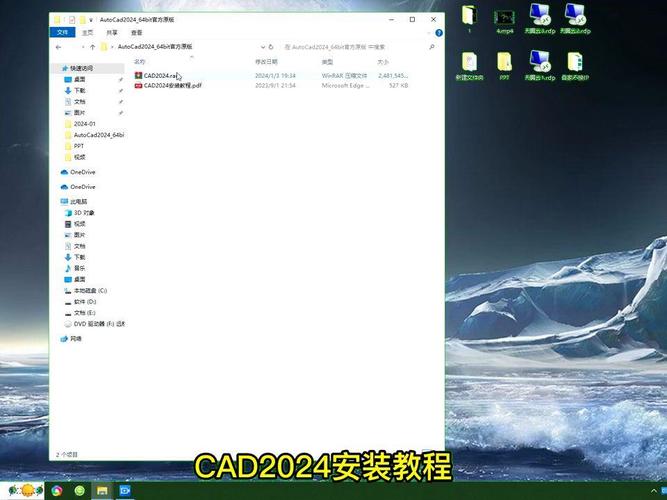Open AutoCad2024_64bi folder in sidebar
Screen dimensions: 667x500
coord(99,135)
